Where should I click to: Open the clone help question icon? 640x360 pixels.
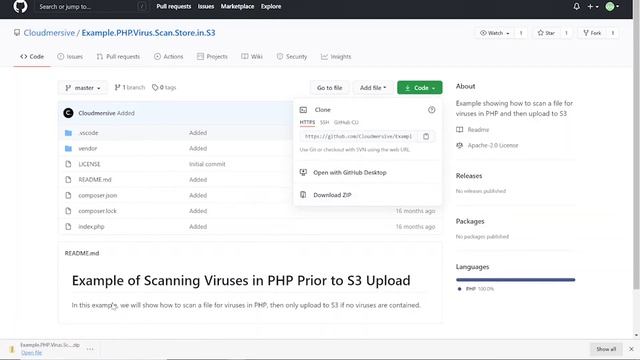click(x=431, y=110)
